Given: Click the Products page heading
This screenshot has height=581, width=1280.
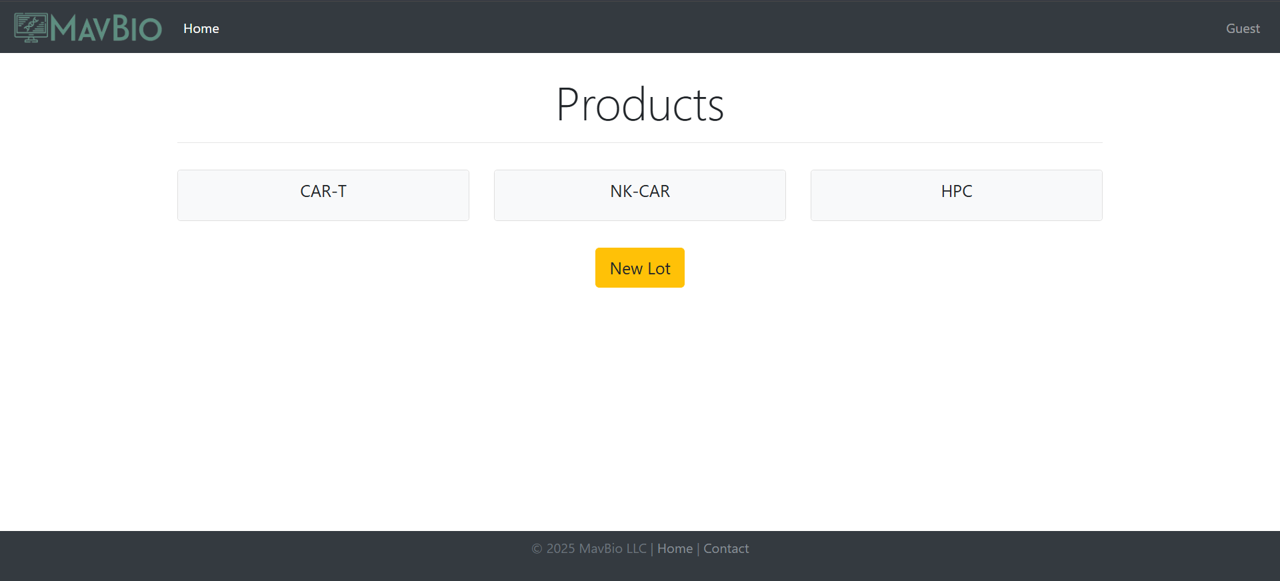Looking at the screenshot, I should (x=640, y=104).
